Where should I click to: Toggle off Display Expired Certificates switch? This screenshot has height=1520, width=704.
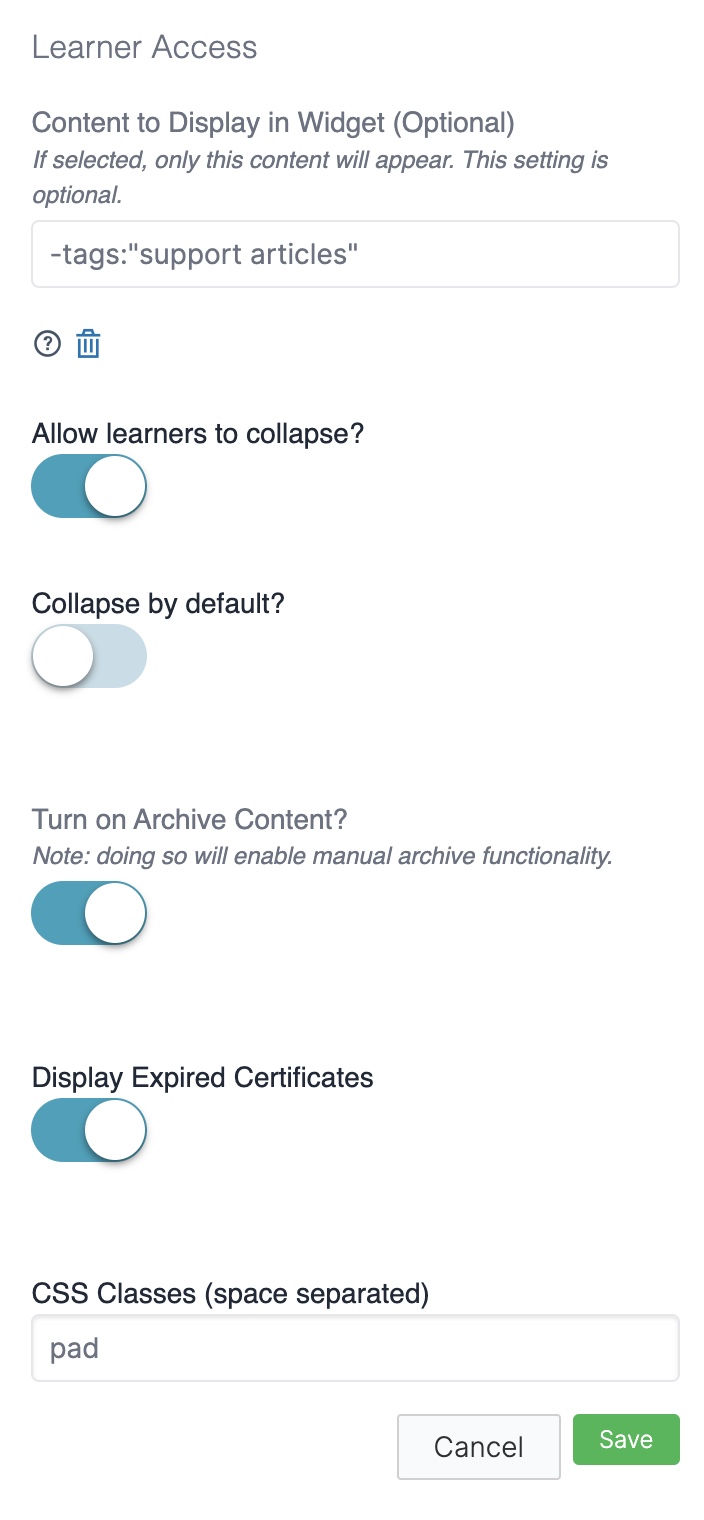point(89,1131)
